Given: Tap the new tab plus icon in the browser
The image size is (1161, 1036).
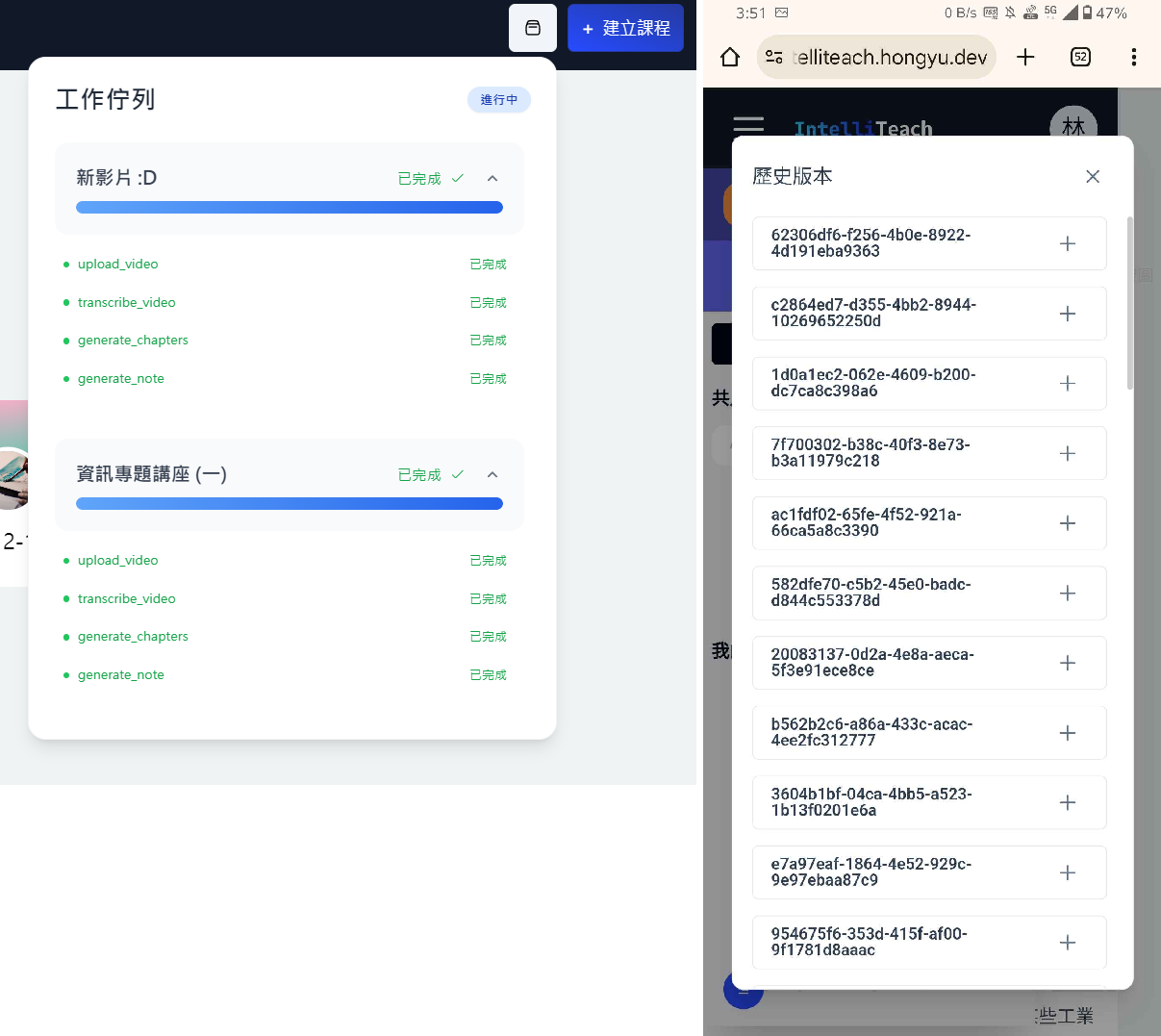Looking at the screenshot, I should pyautogui.click(x=1025, y=57).
